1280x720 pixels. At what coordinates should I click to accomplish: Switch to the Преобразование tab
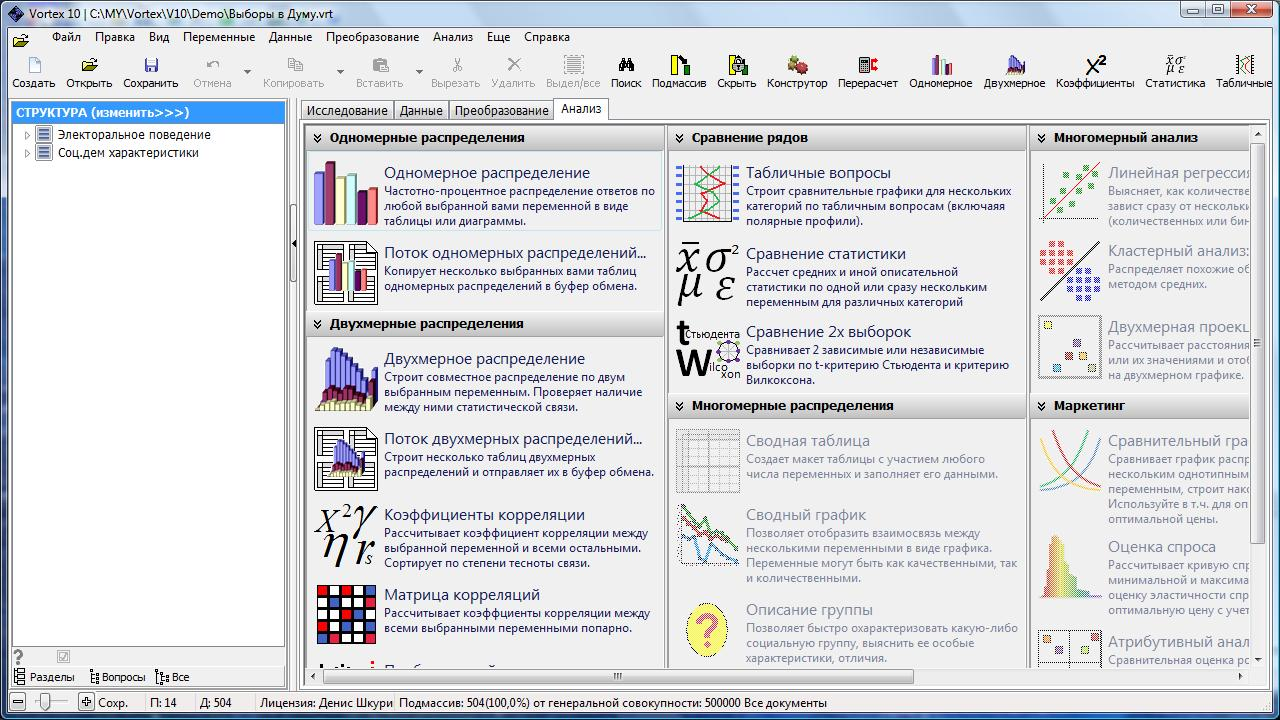501,111
